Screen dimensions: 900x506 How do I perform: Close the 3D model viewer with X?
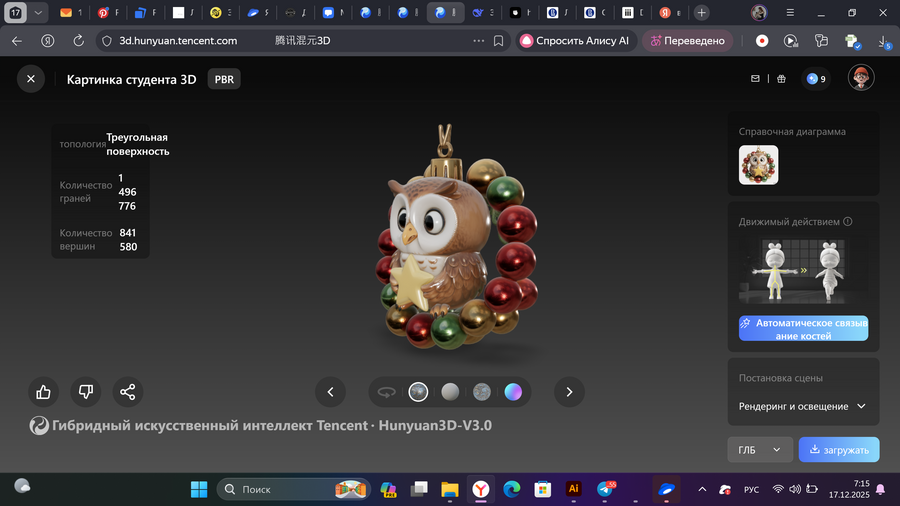31,79
